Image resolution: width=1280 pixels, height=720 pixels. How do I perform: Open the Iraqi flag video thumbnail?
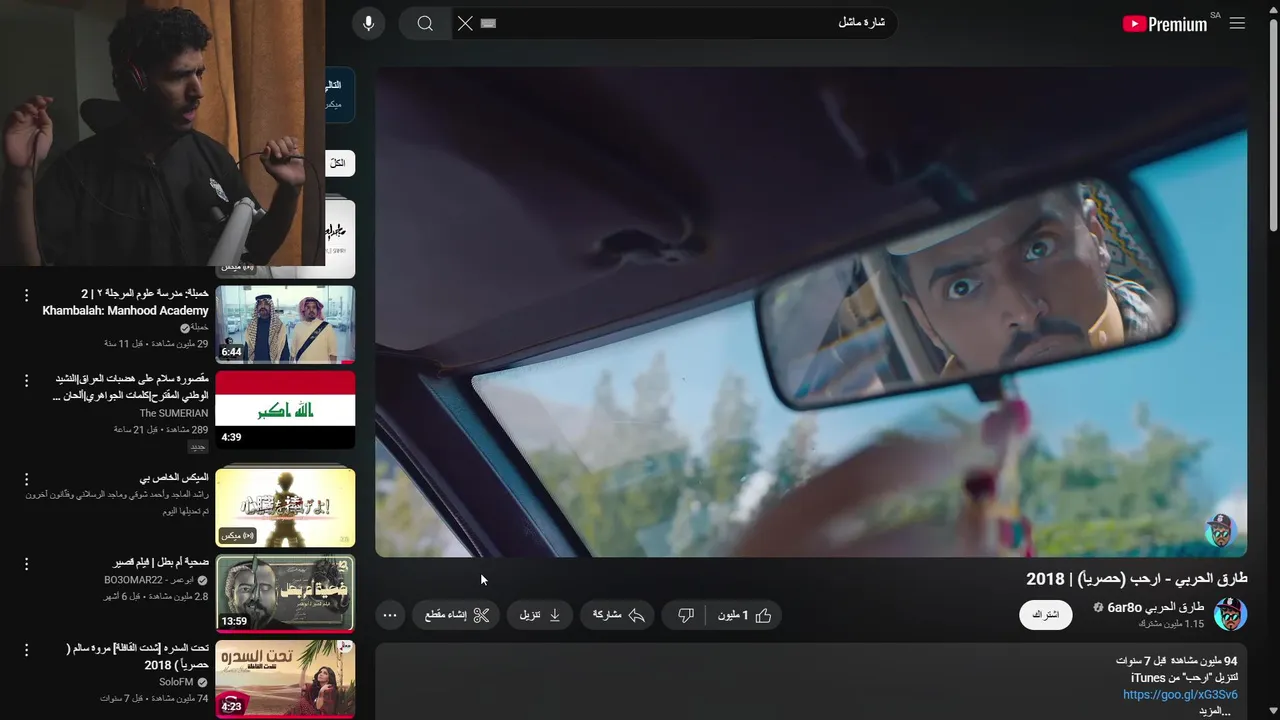[x=285, y=410]
